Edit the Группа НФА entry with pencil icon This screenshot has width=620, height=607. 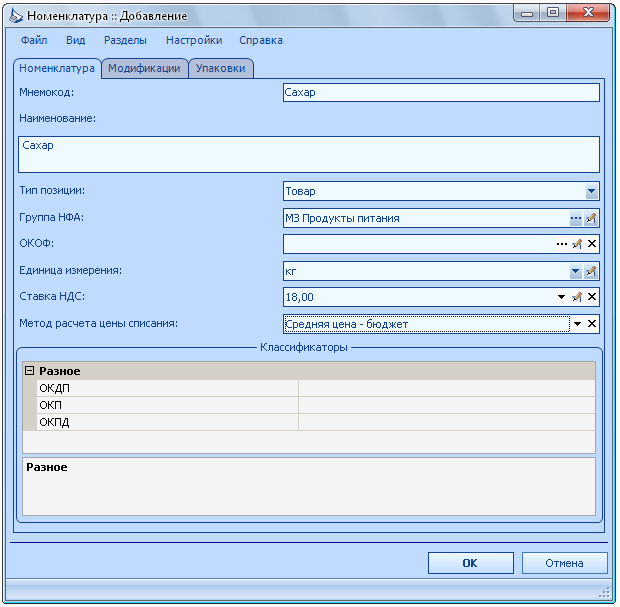pos(591,218)
